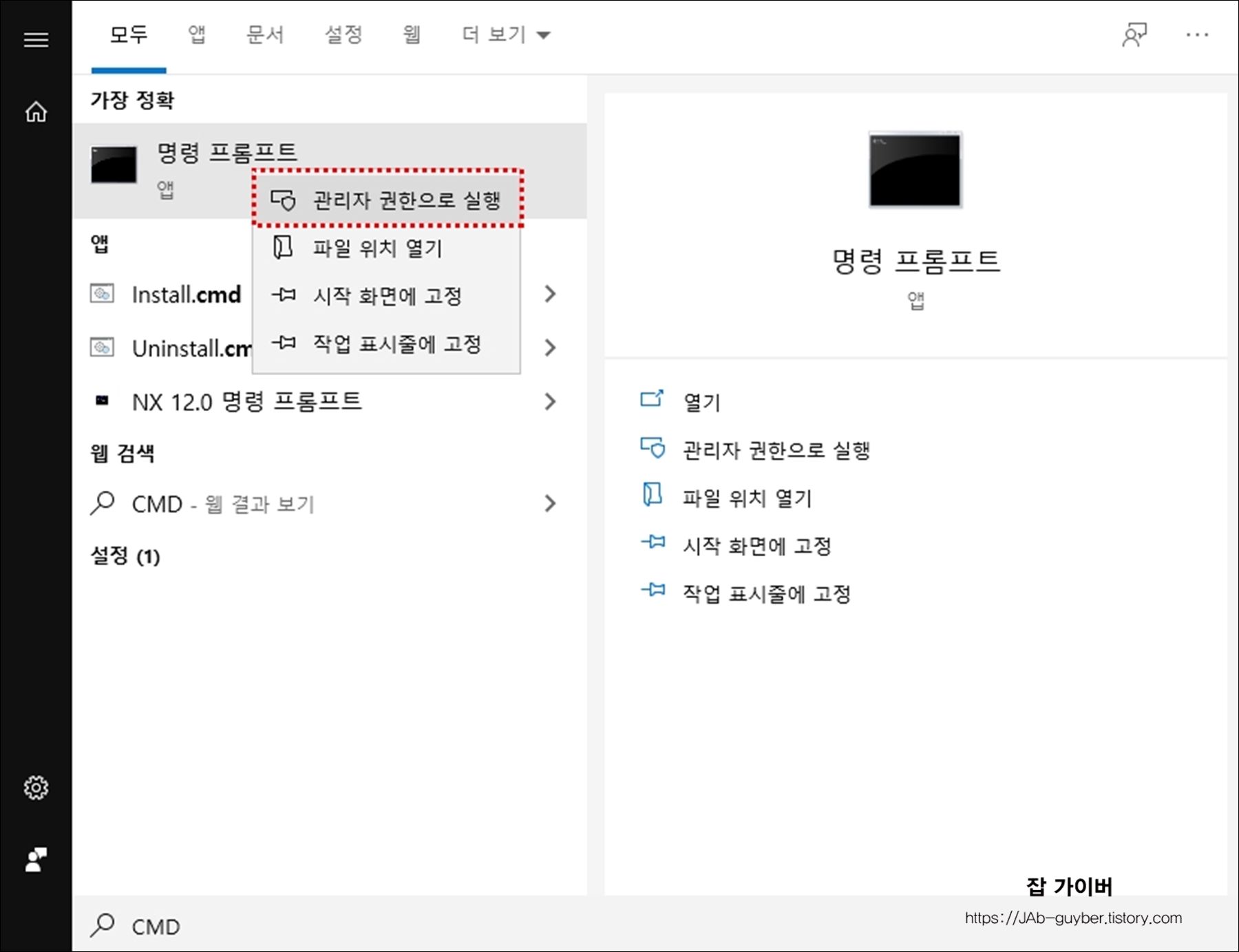This screenshot has height=952, width=1239.
Task: Choose 관리자 권한으로 실행 in the context menu
Action: (388, 200)
